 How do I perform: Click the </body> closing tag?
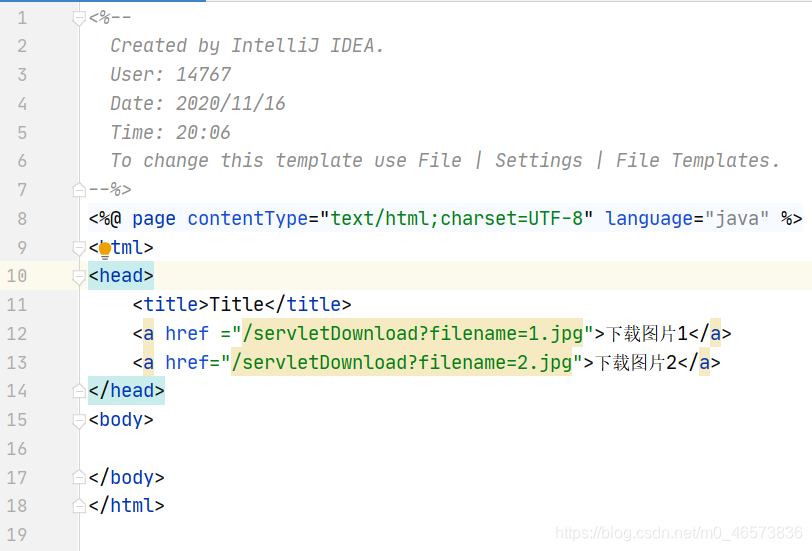click(126, 477)
